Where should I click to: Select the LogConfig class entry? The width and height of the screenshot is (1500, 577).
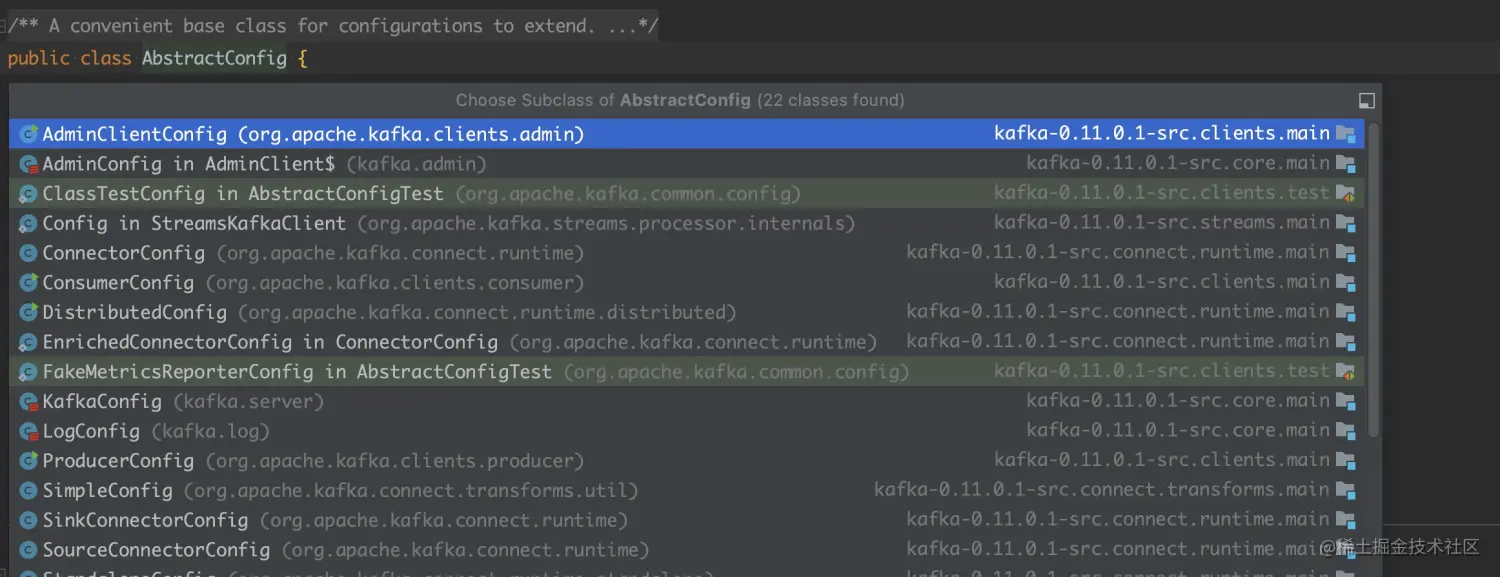pos(687,431)
